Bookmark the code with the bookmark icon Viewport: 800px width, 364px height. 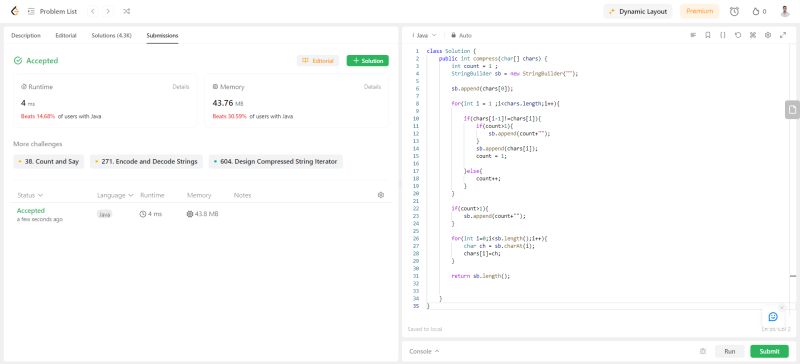point(708,35)
